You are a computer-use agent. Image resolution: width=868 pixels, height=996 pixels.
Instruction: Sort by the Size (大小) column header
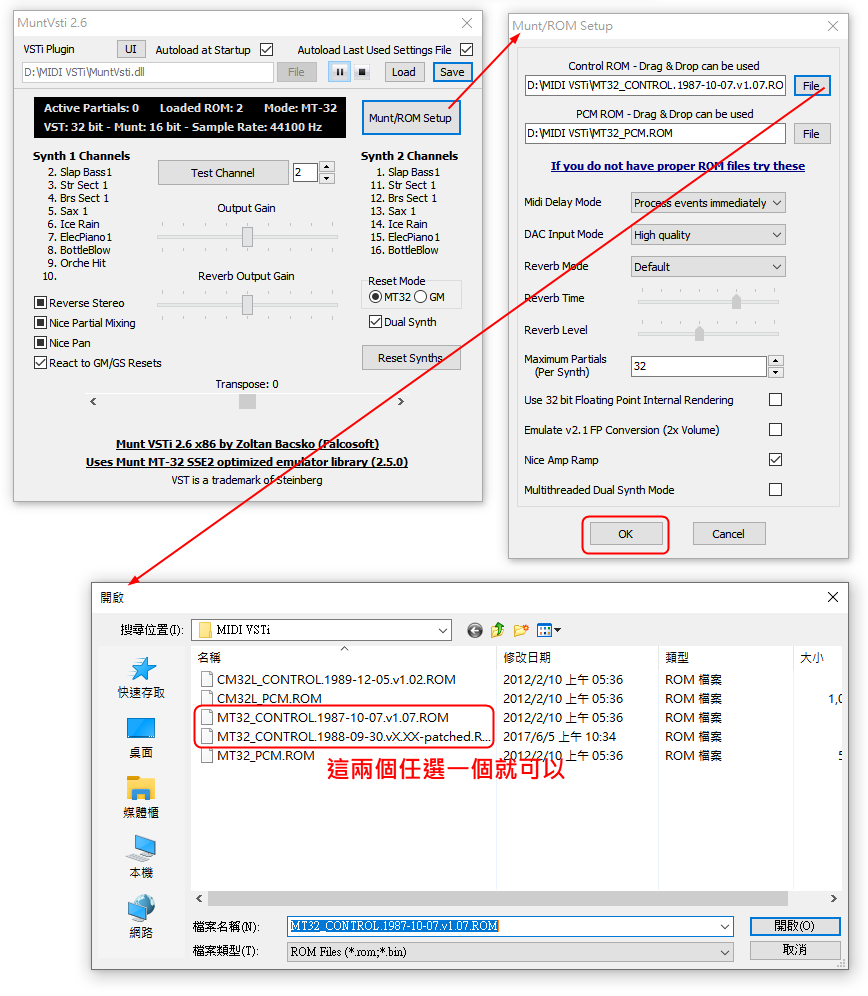click(x=818, y=657)
